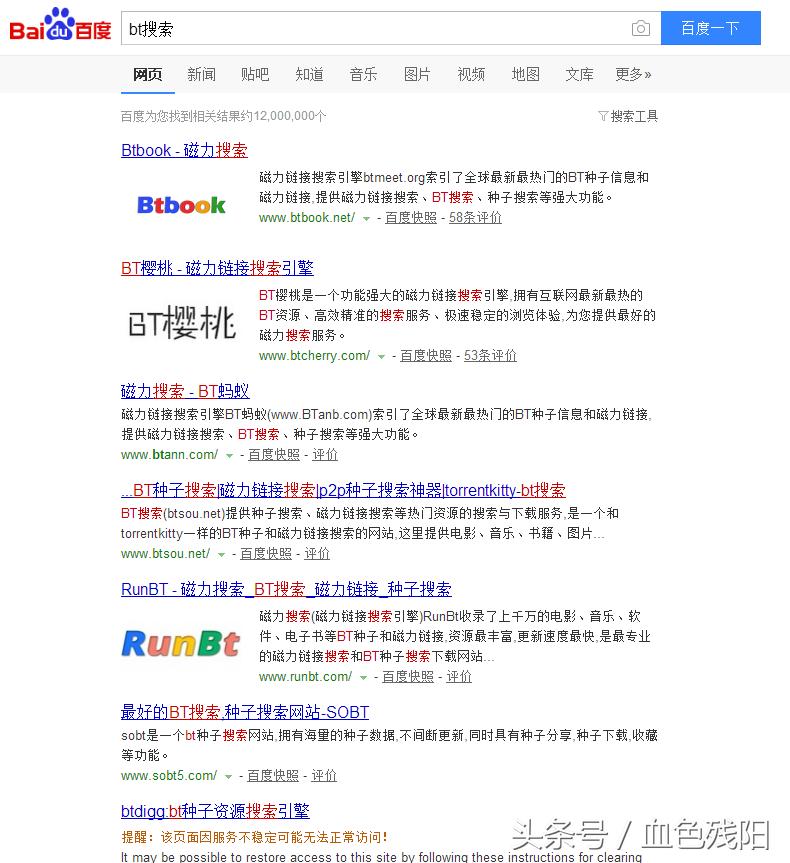Switch to the 图片 tab
This screenshot has width=790, height=863.
coord(417,74)
